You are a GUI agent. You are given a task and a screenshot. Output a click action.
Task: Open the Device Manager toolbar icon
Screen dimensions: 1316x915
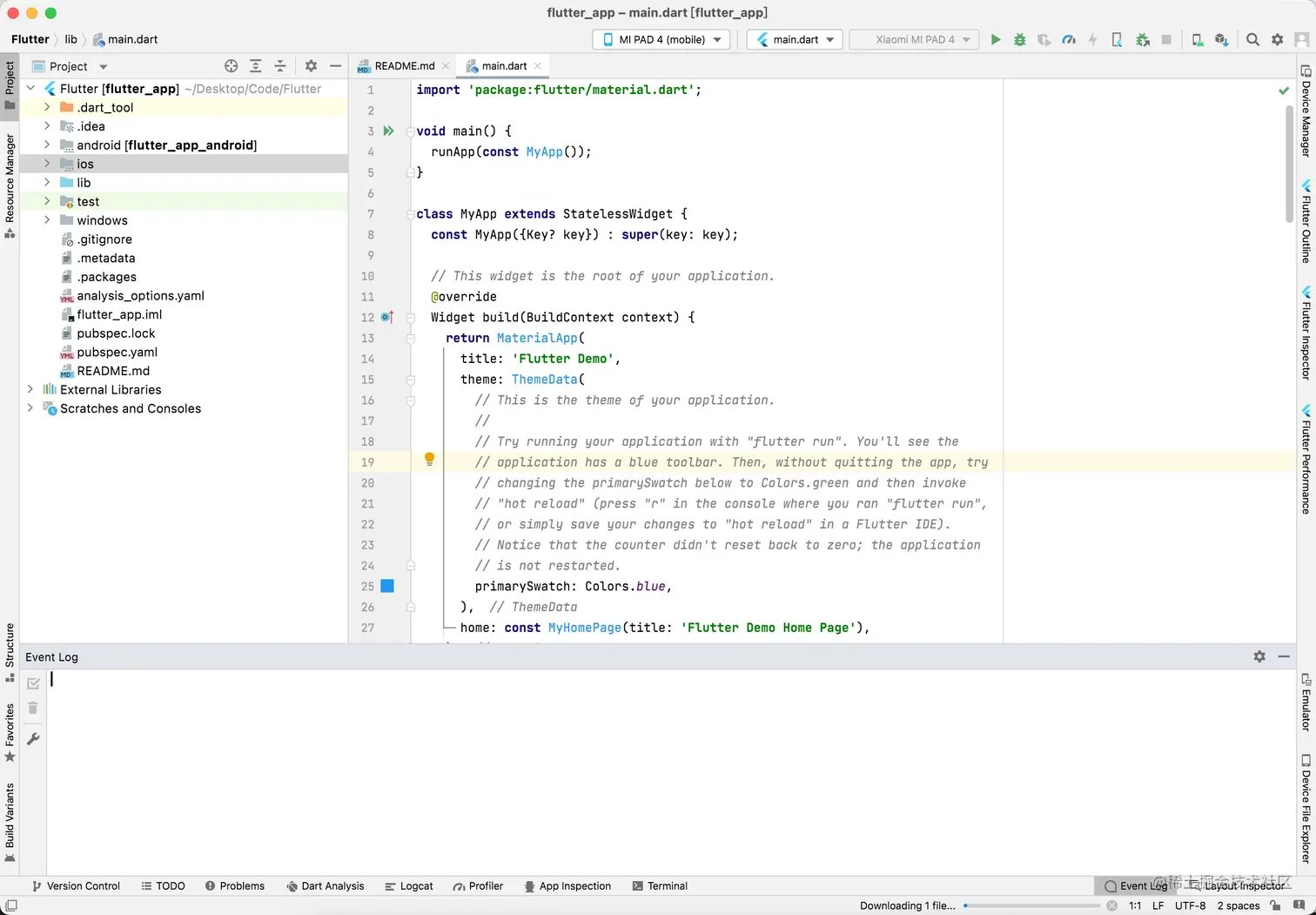click(1198, 39)
